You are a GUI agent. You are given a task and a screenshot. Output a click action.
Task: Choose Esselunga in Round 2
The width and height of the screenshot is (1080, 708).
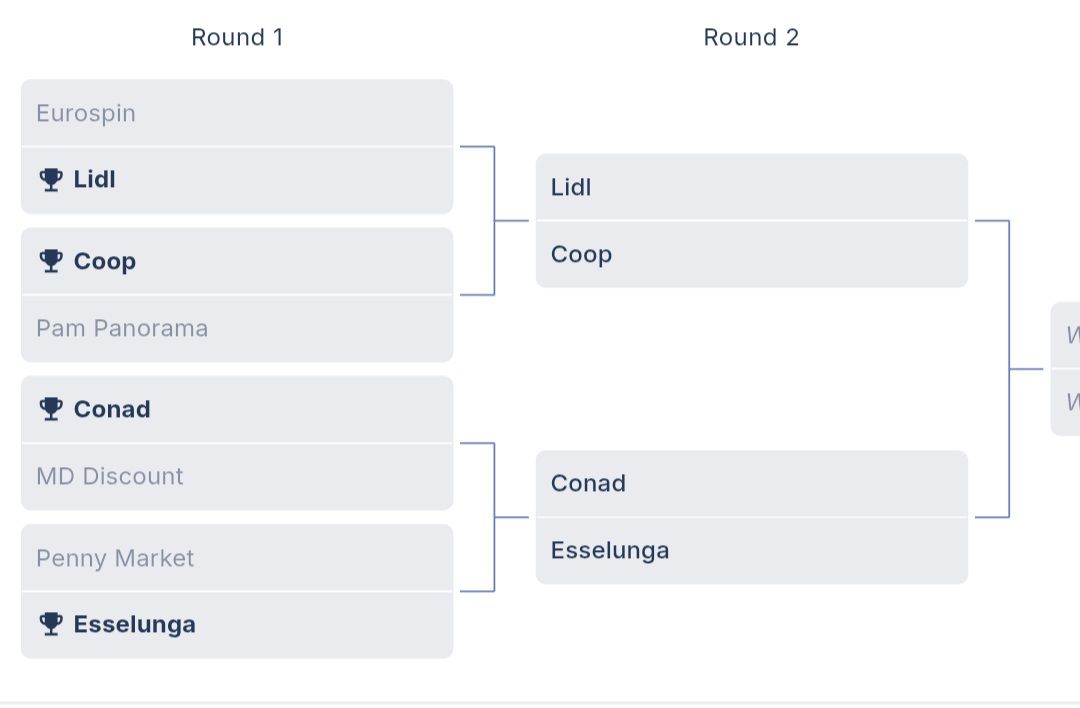coord(751,550)
